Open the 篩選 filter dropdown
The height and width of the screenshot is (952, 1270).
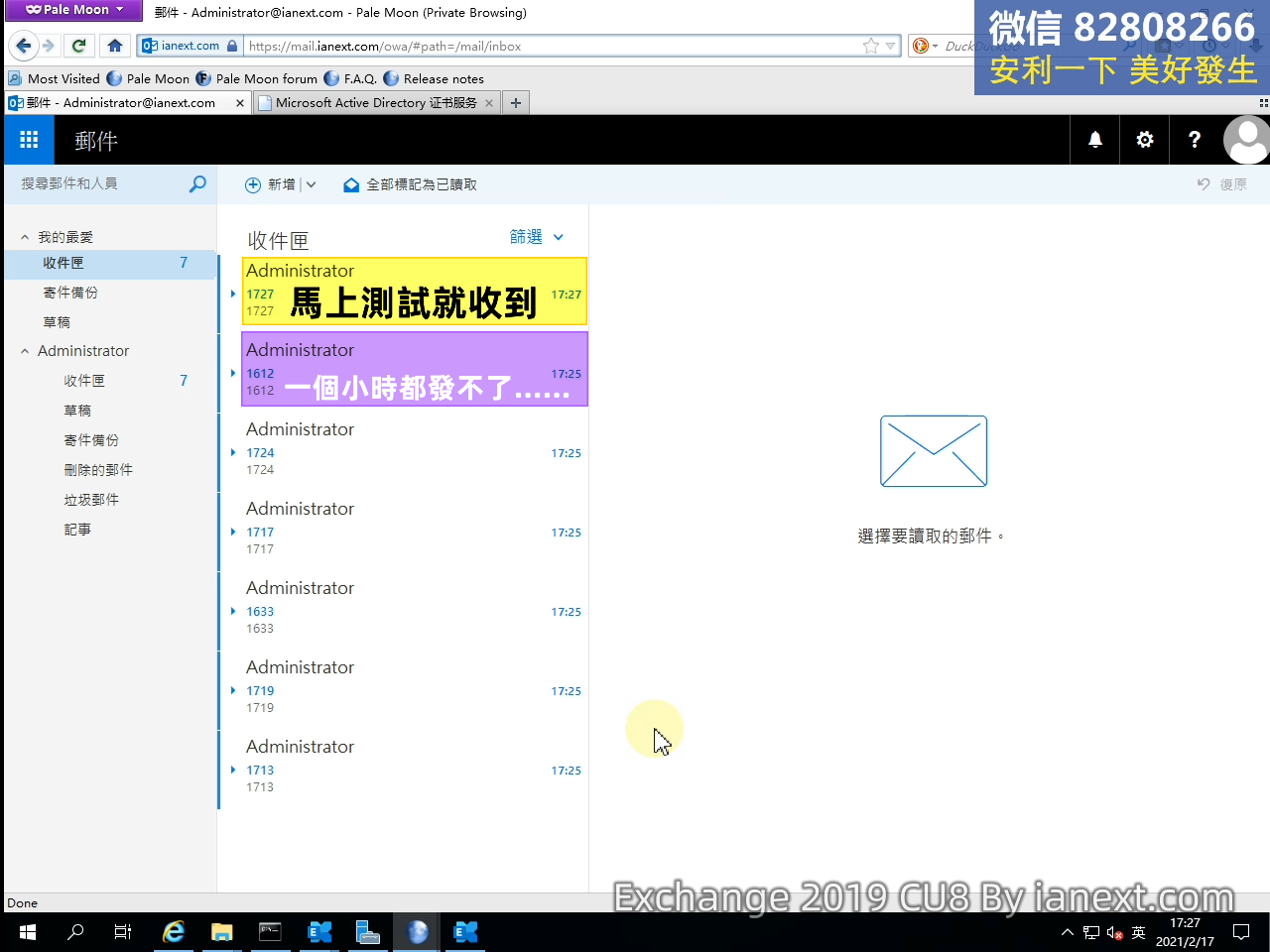click(x=536, y=236)
